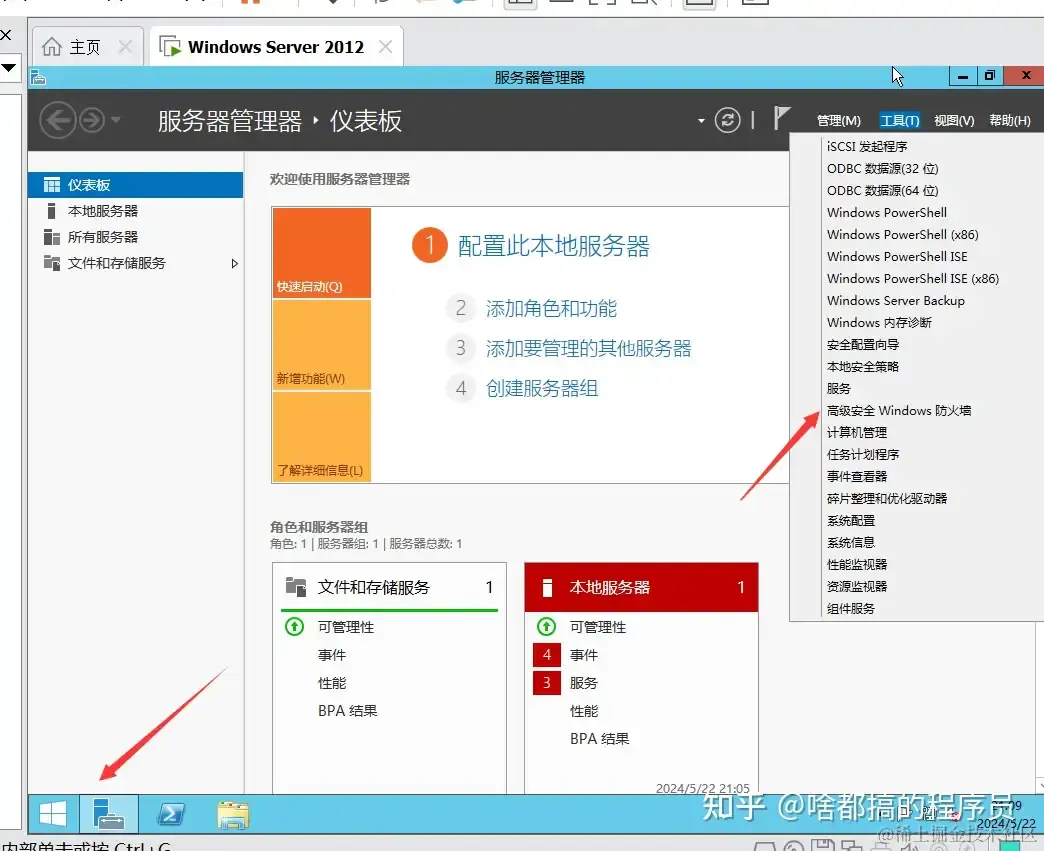Choose Windows PowerShell ISE (x86) menu entry

[x=913, y=278]
